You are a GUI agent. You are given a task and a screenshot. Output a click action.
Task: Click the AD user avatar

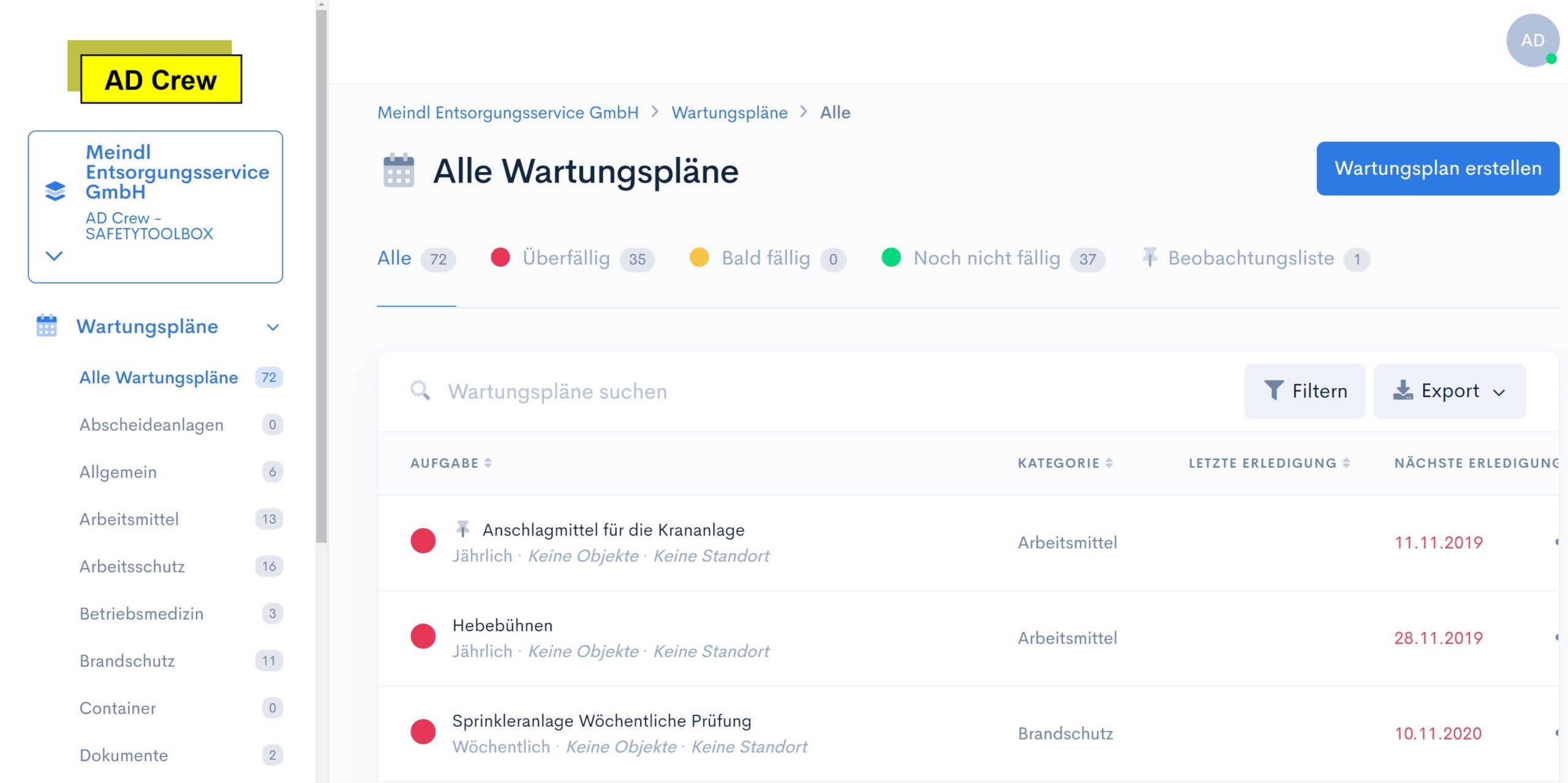(1532, 40)
